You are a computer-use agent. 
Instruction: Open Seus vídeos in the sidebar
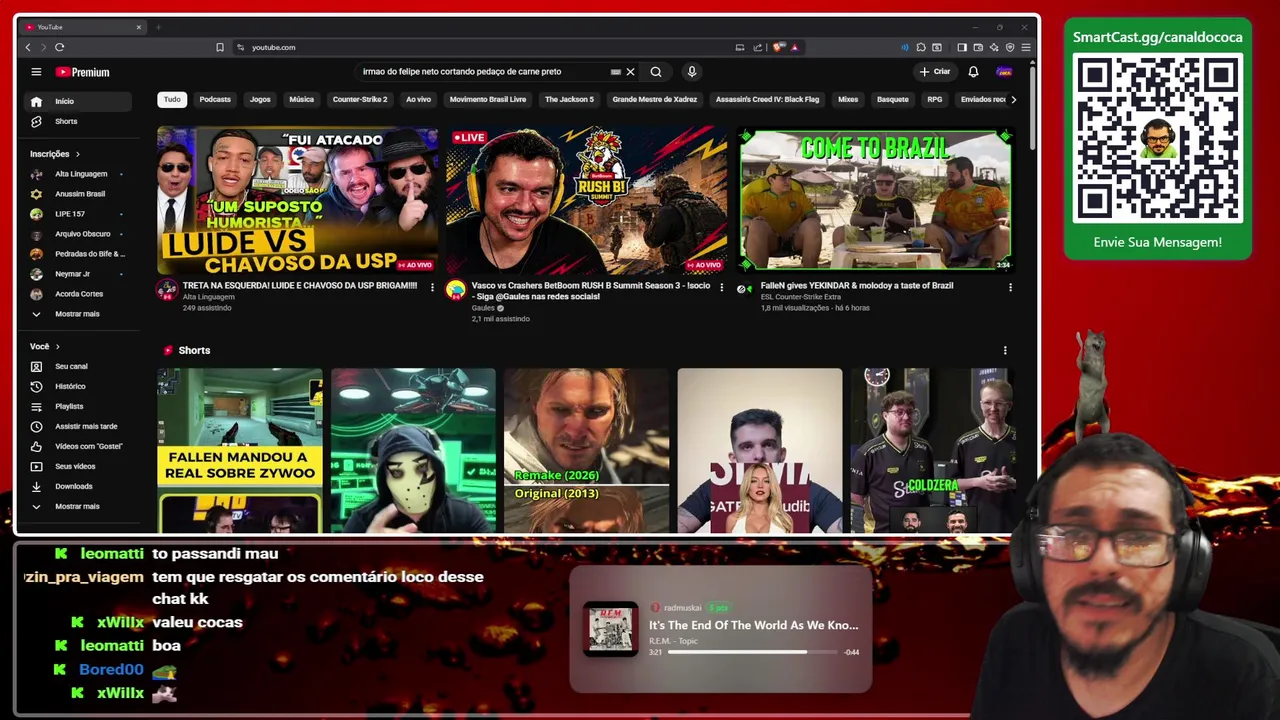(x=78, y=466)
